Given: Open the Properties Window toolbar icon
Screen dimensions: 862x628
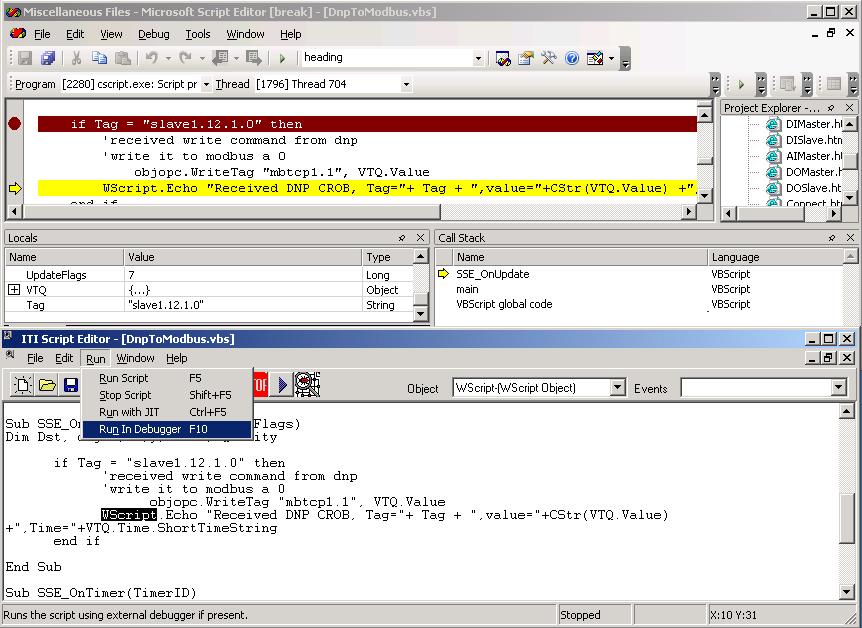Looking at the screenshot, I should coord(526,58).
